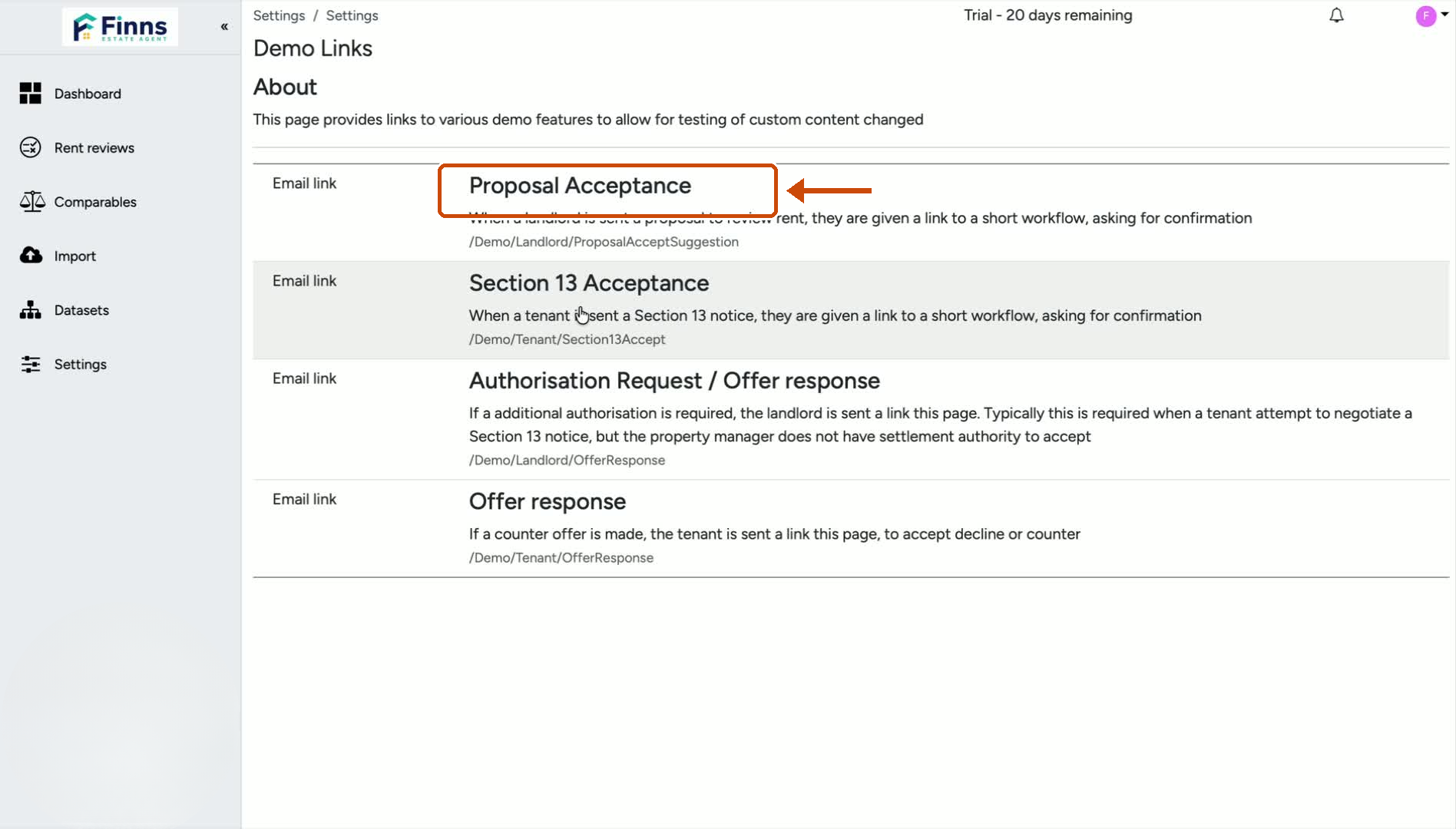
Task: Collapse the sidebar with the double chevron
Action: click(x=224, y=27)
